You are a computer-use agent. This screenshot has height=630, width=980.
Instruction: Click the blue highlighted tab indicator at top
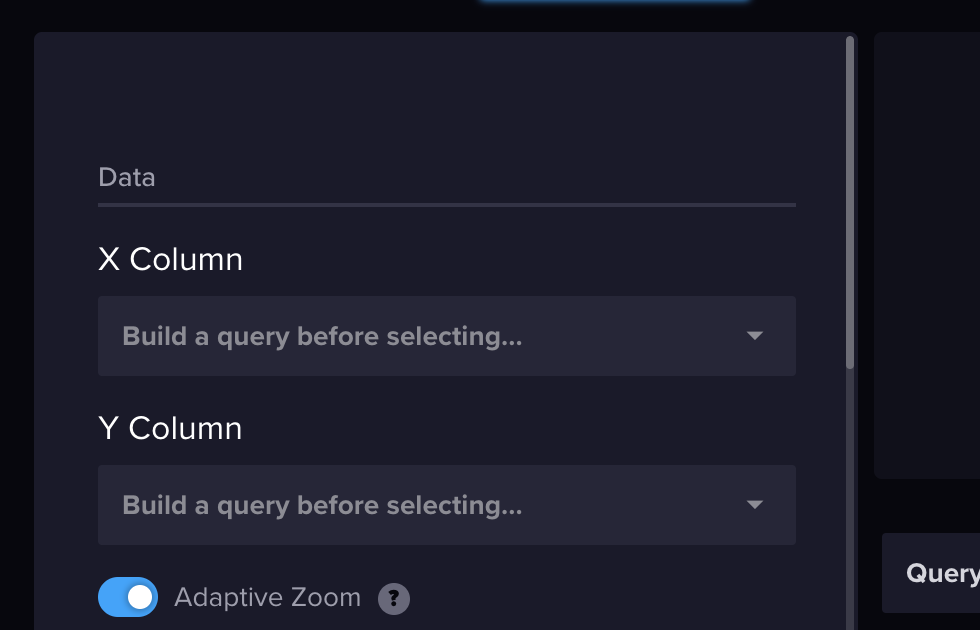615,4
